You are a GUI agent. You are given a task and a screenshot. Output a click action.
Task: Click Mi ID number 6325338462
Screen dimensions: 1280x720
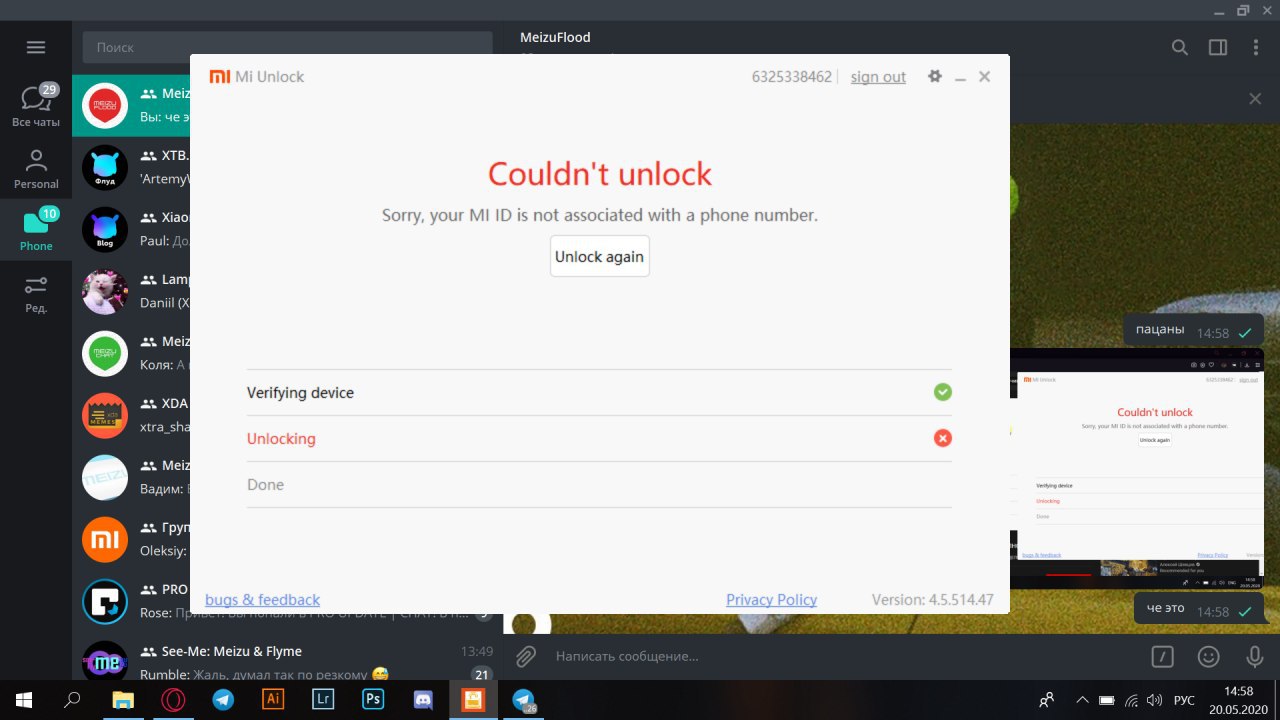tap(791, 76)
